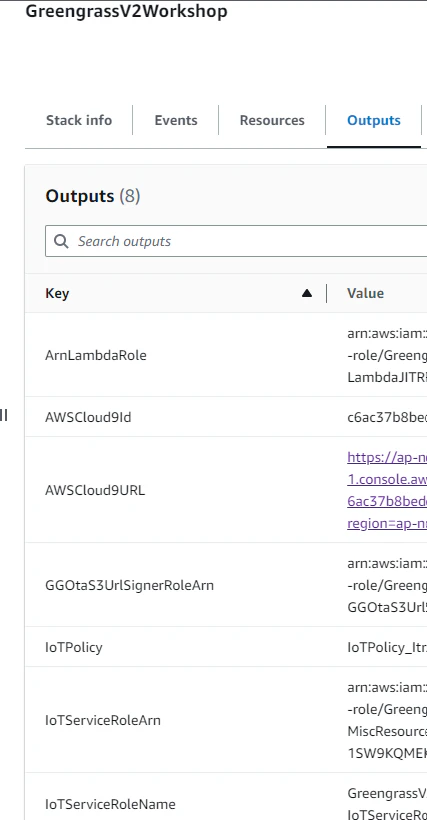
Task: Click the Outputs (8) heading
Action: pyautogui.click(x=93, y=196)
